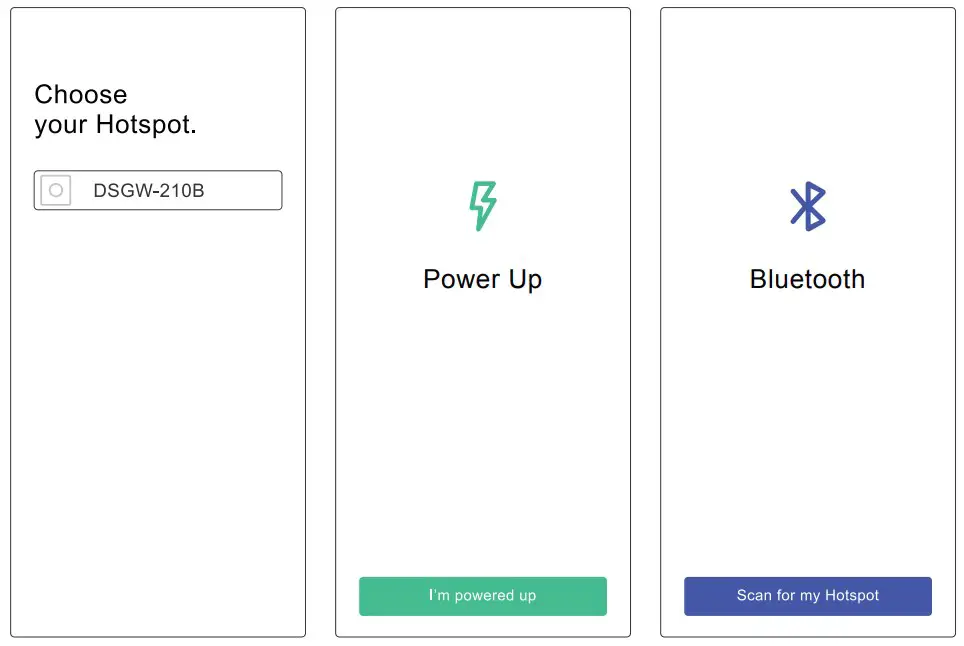Click the "Power Up" heading text
The height and width of the screenshot is (646, 964).
[x=482, y=279]
